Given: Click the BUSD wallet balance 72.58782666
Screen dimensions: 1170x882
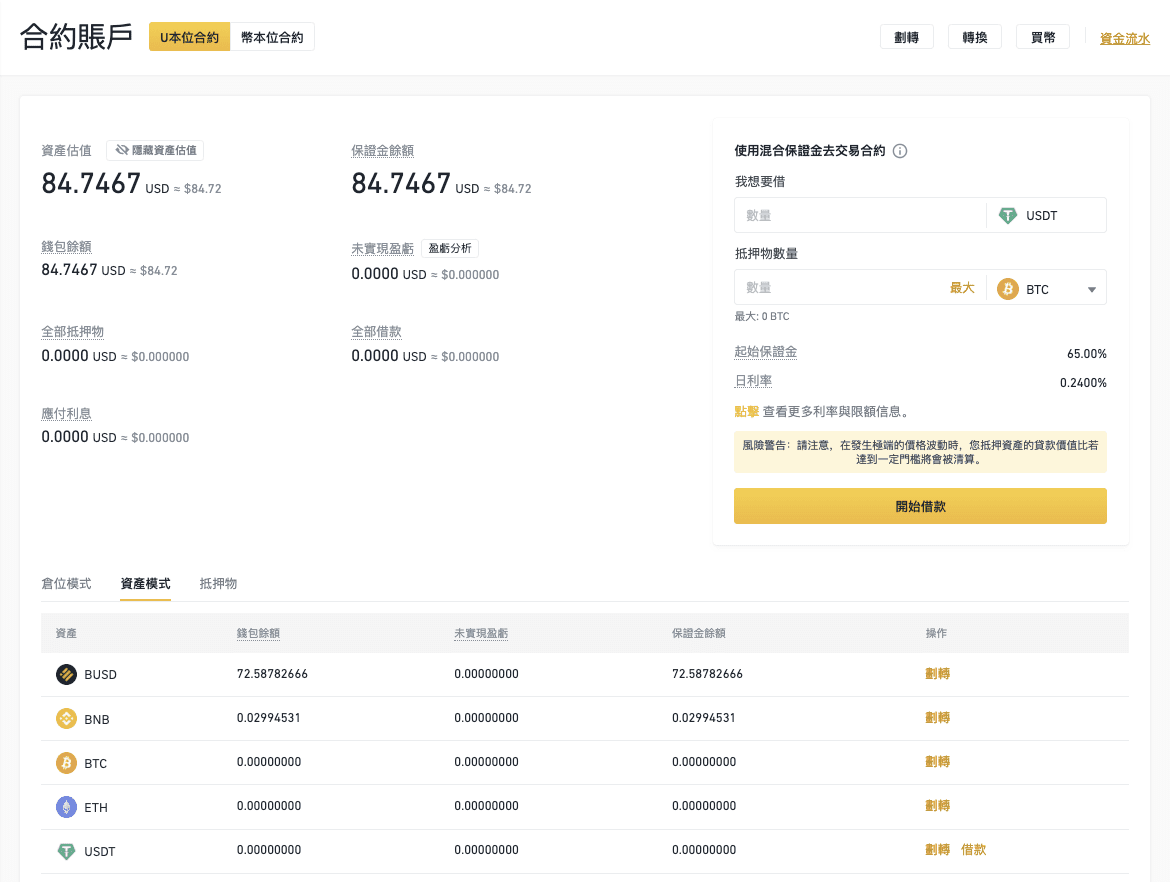Looking at the screenshot, I should (x=272, y=674).
